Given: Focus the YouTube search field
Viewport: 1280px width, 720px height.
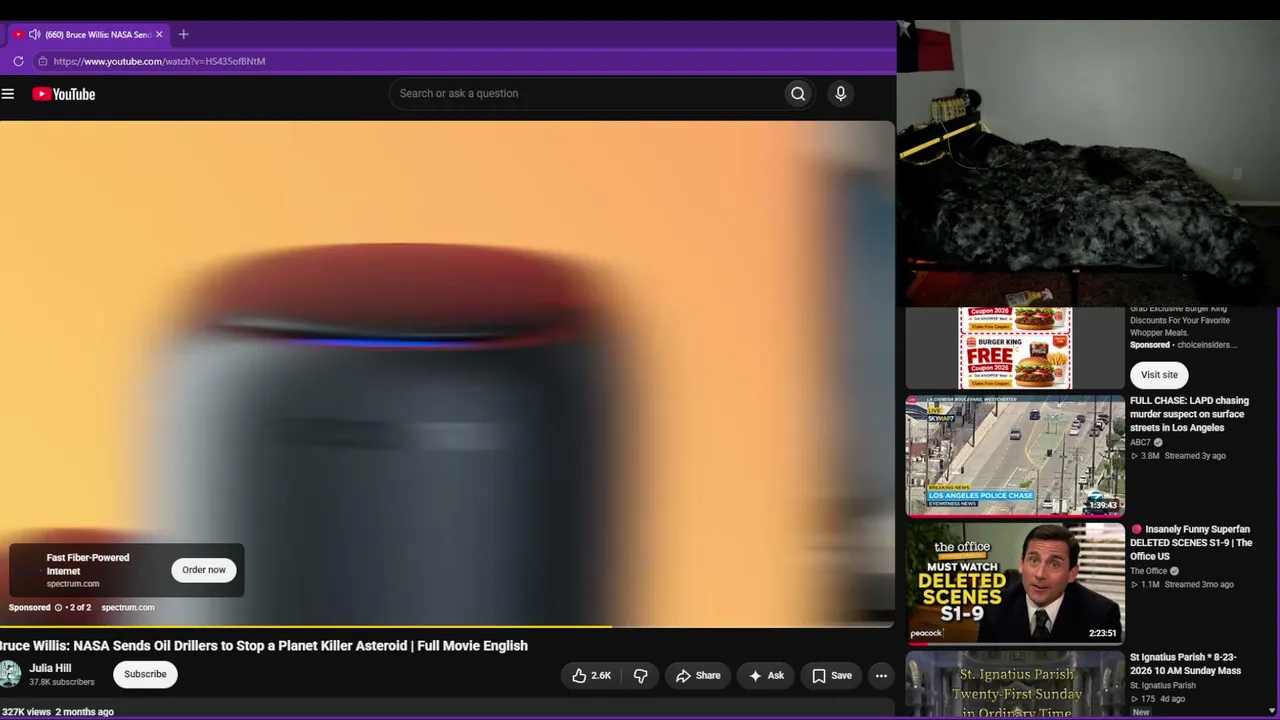Looking at the screenshot, I should (x=587, y=94).
